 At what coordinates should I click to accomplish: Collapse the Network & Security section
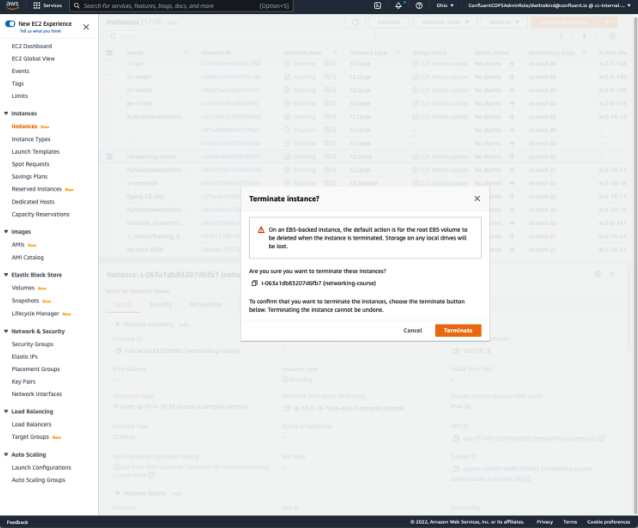pyautogui.click(x=6, y=332)
